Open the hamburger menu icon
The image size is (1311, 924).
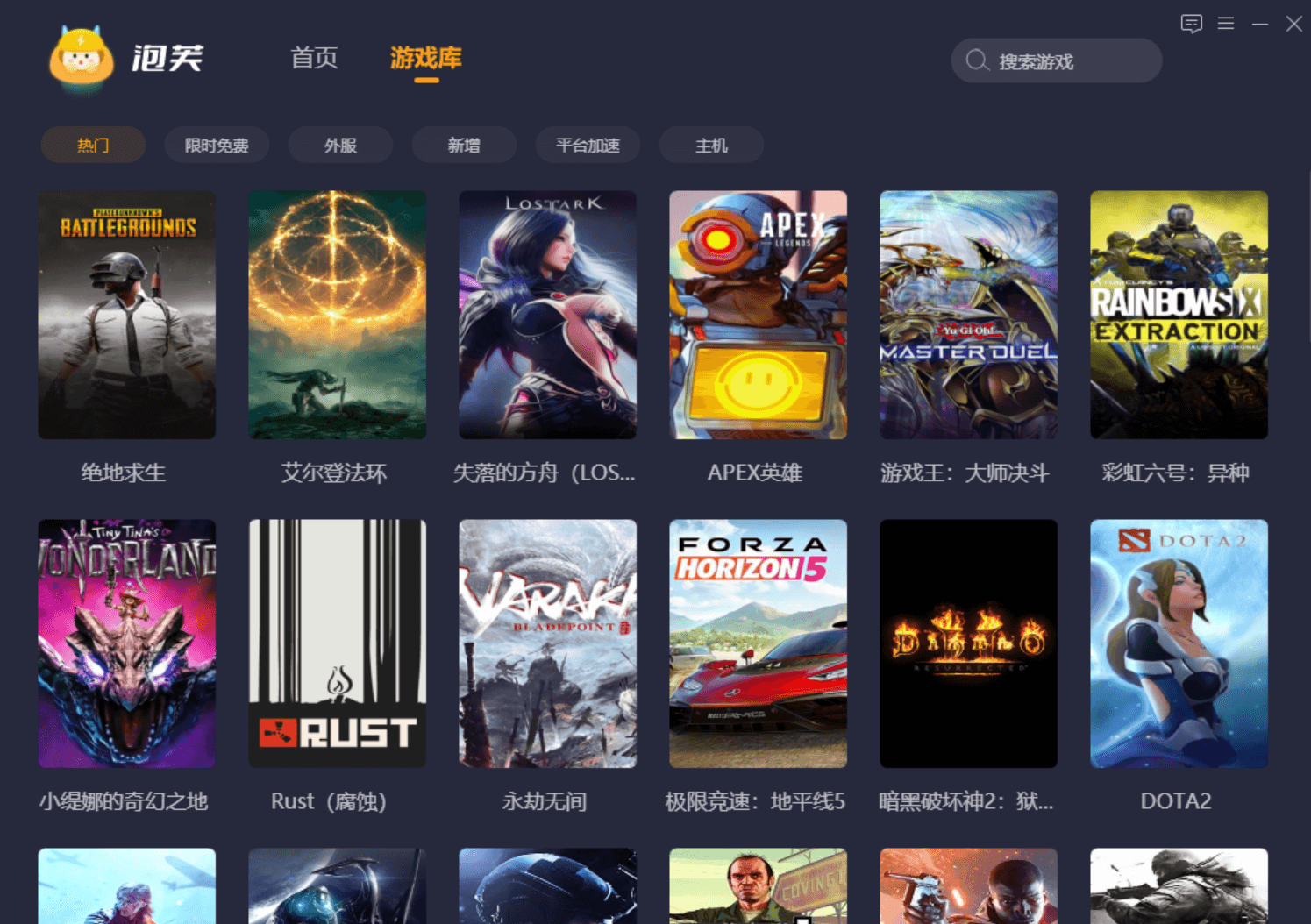coord(1226,24)
